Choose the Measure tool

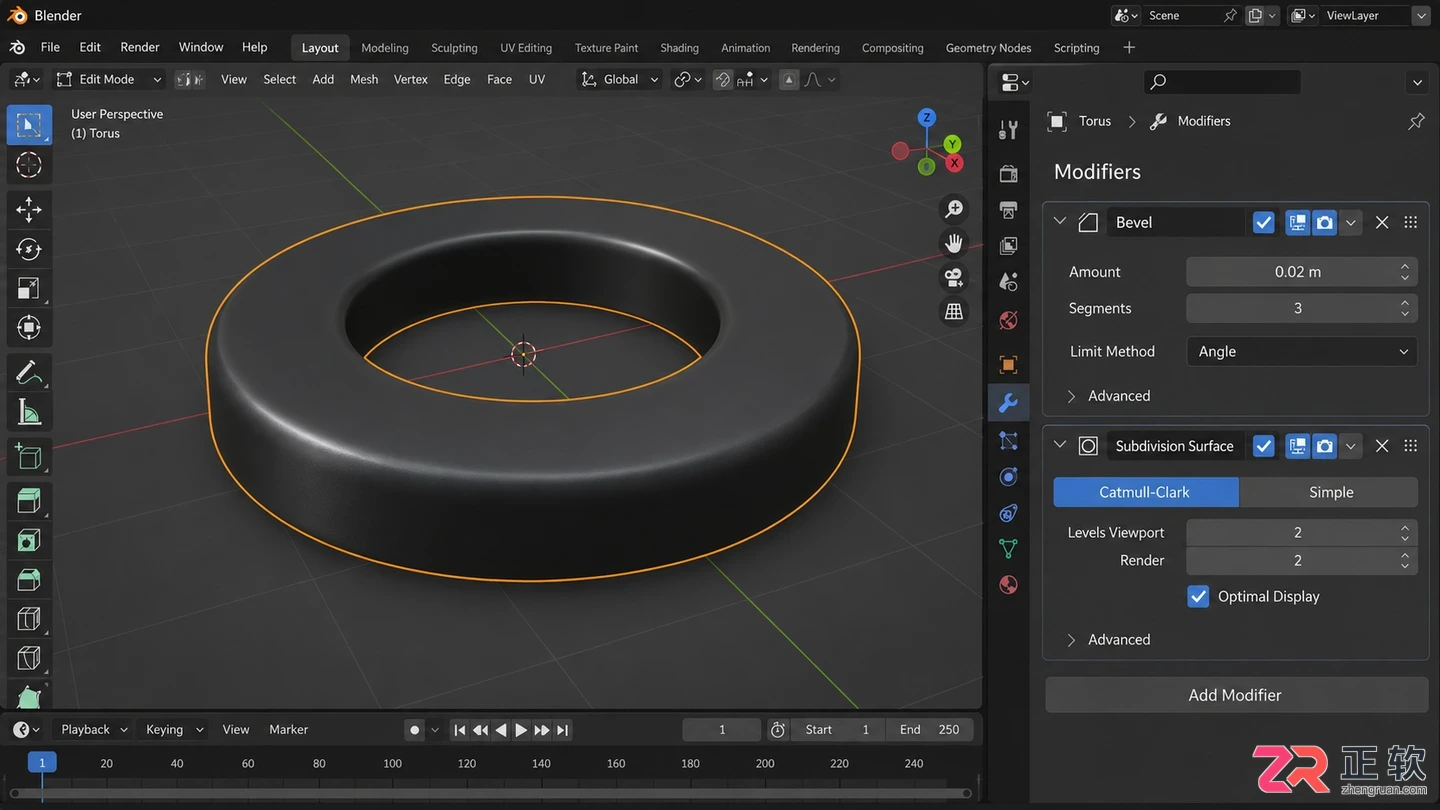[29, 412]
